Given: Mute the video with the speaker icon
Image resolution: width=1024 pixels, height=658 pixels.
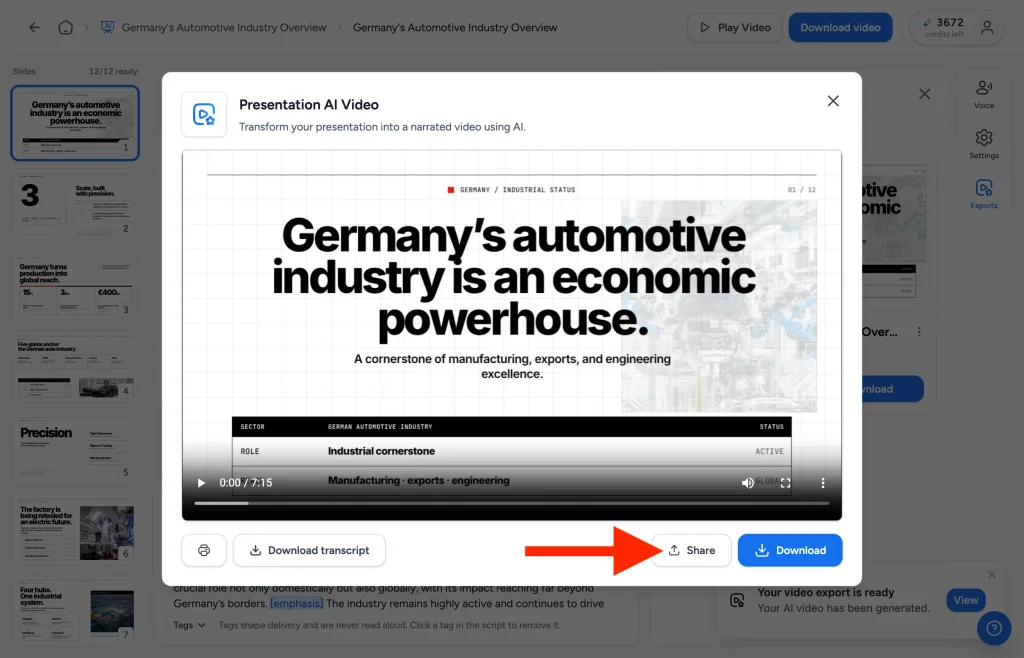Looking at the screenshot, I should pos(747,483).
